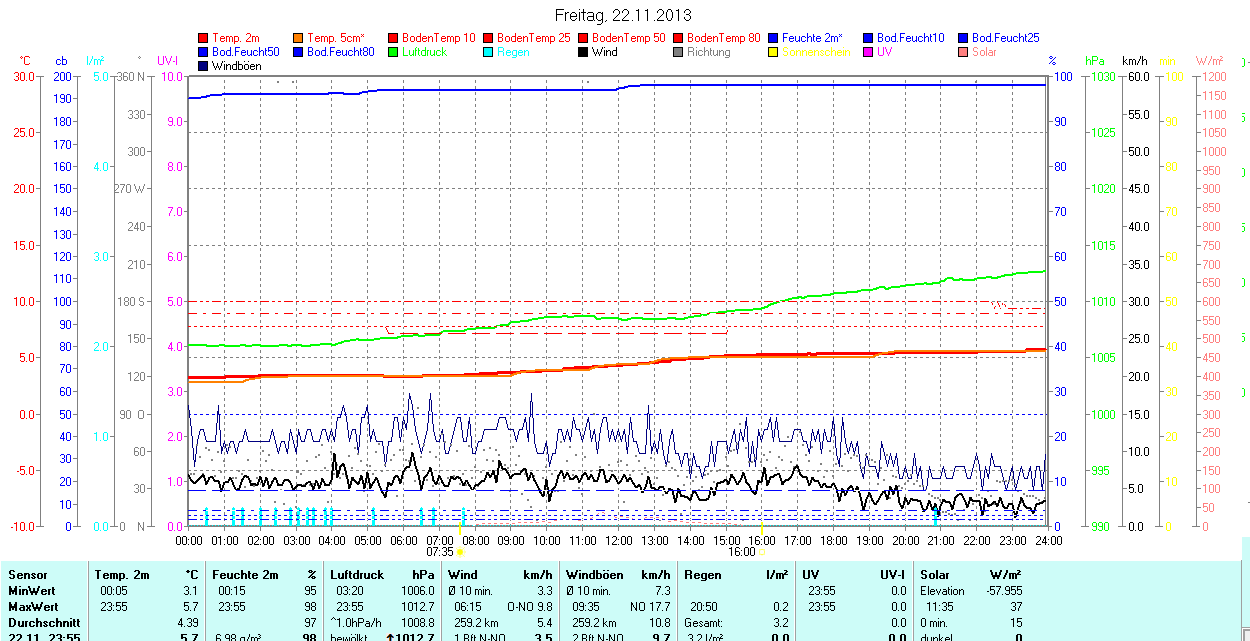The image size is (1250, 641).
Task: Click the chart title Freitag, 22.11.2013
Action: point(623,16)
